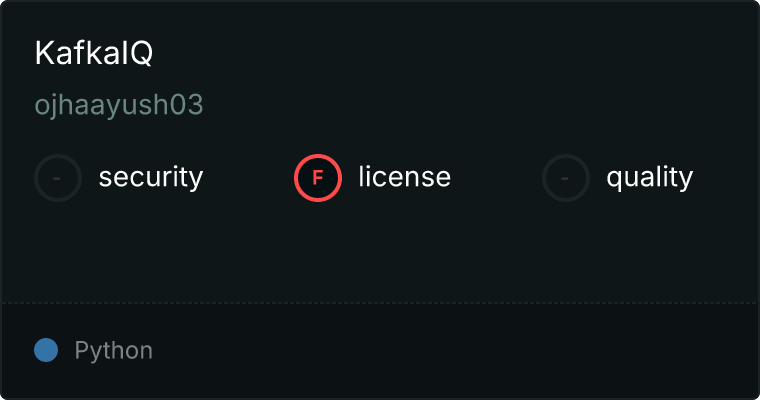
Task: Click the security label text
Action: point(151,177)
